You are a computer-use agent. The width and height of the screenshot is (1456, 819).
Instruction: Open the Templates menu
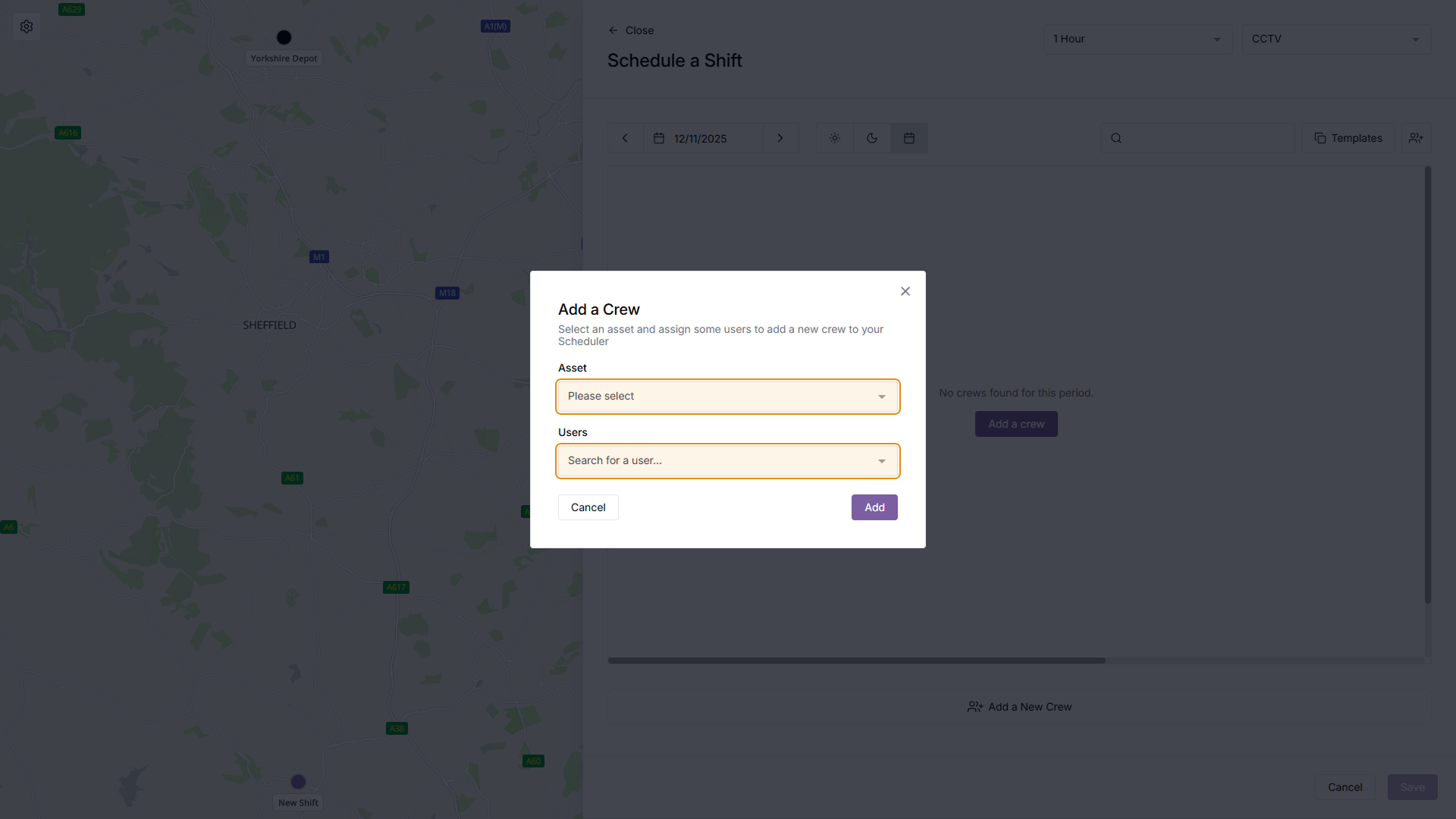(x=1348, y=138)
